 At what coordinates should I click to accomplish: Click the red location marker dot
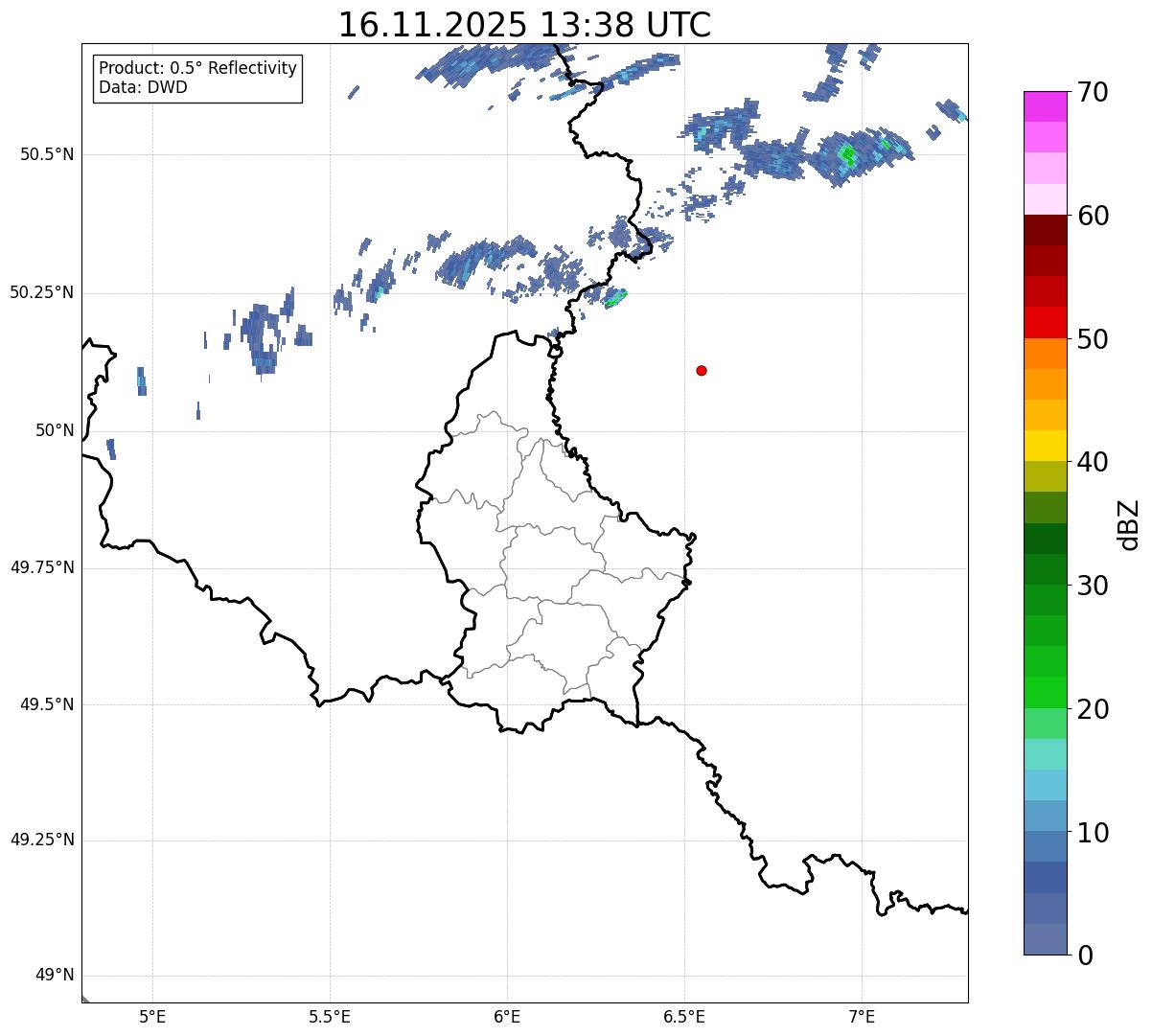tap(702, 370)
